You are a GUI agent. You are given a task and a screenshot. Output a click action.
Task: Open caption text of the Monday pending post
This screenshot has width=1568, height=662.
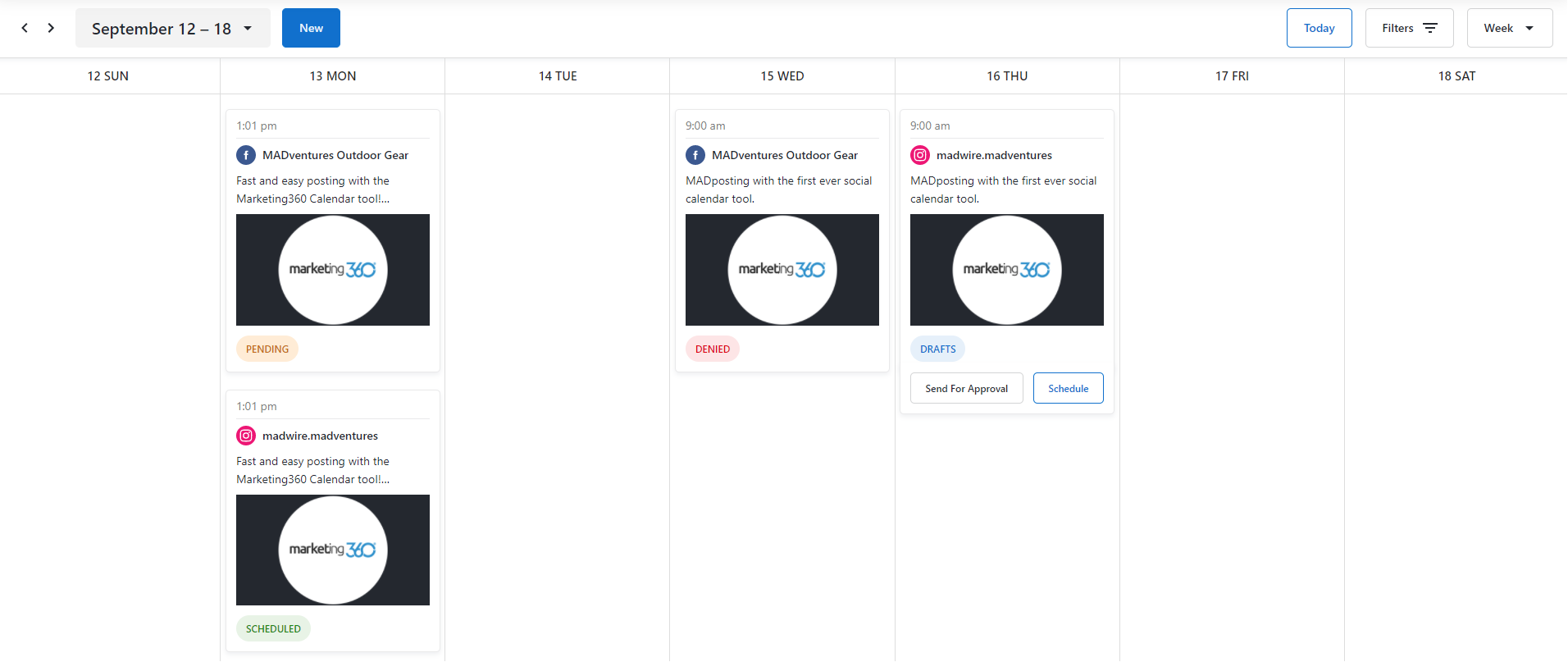[313, 189]
